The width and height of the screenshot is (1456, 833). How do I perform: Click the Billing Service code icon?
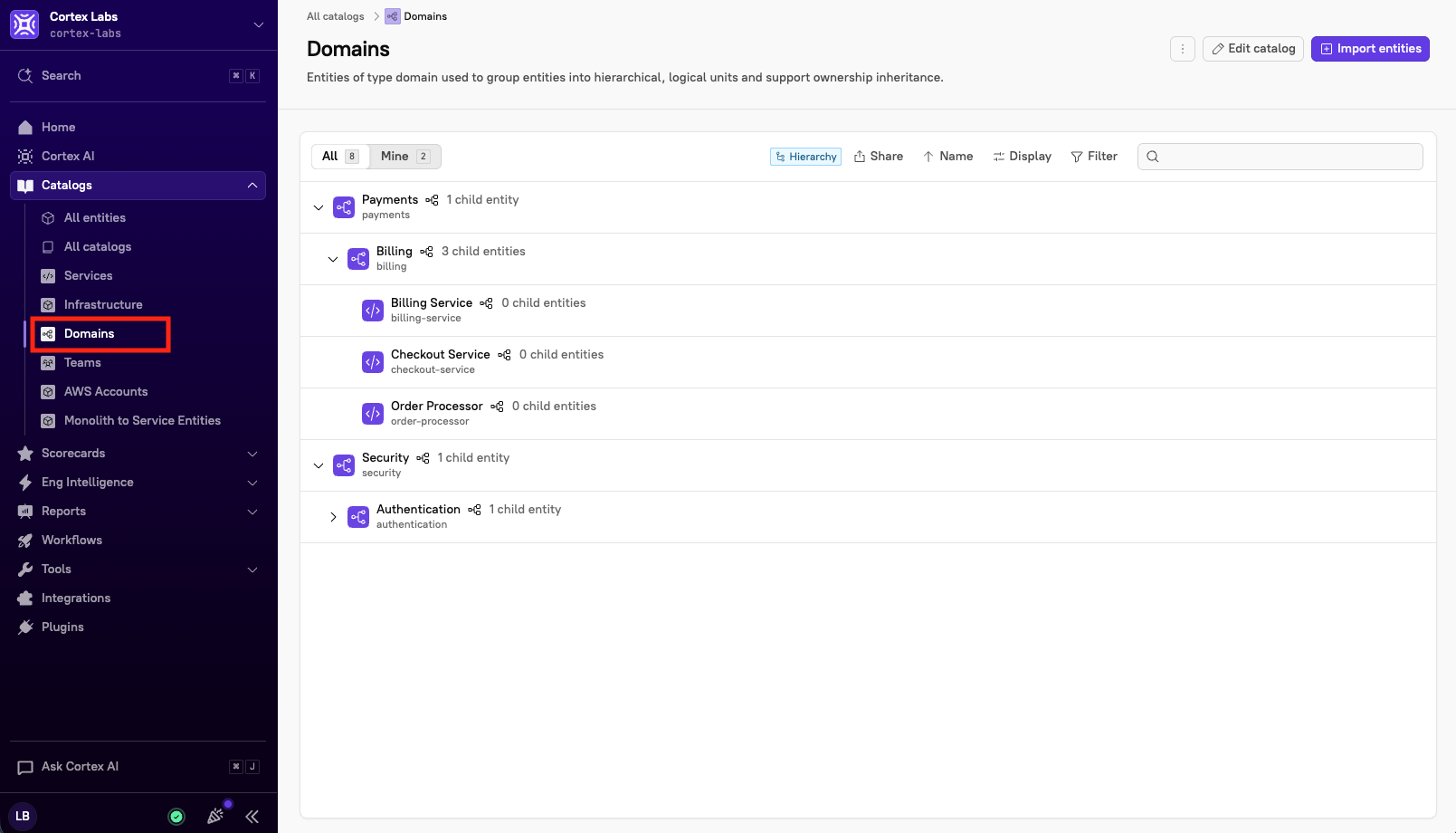pos(373,311)
